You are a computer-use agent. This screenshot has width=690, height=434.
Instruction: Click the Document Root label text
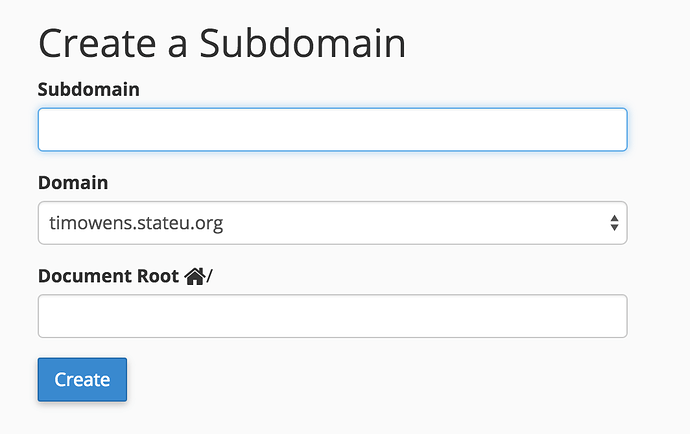tap(108, 276)
